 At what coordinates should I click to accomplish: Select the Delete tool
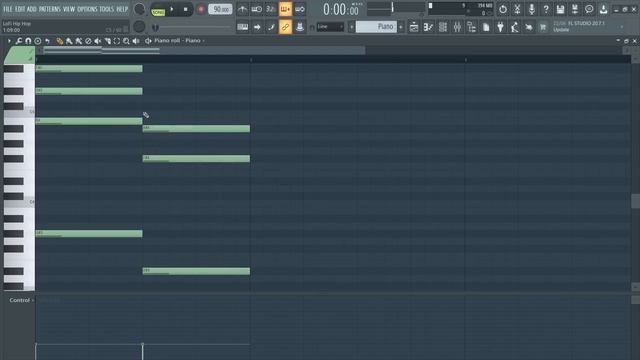point(88,41)
